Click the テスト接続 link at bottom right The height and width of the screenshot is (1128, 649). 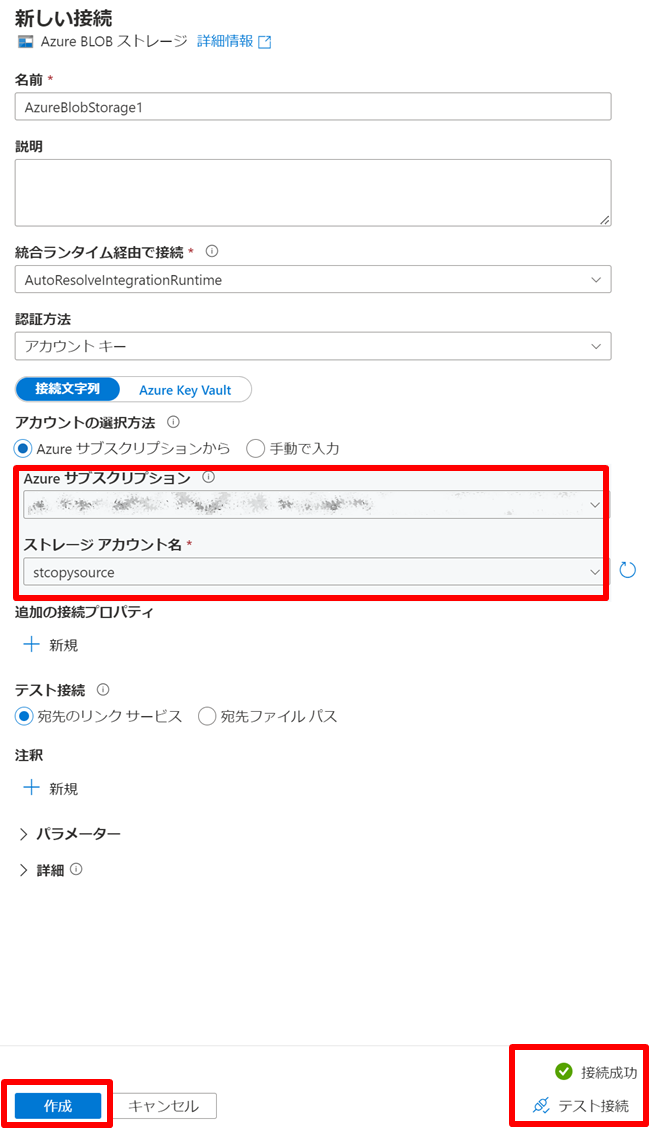(x=581, y=1106)
